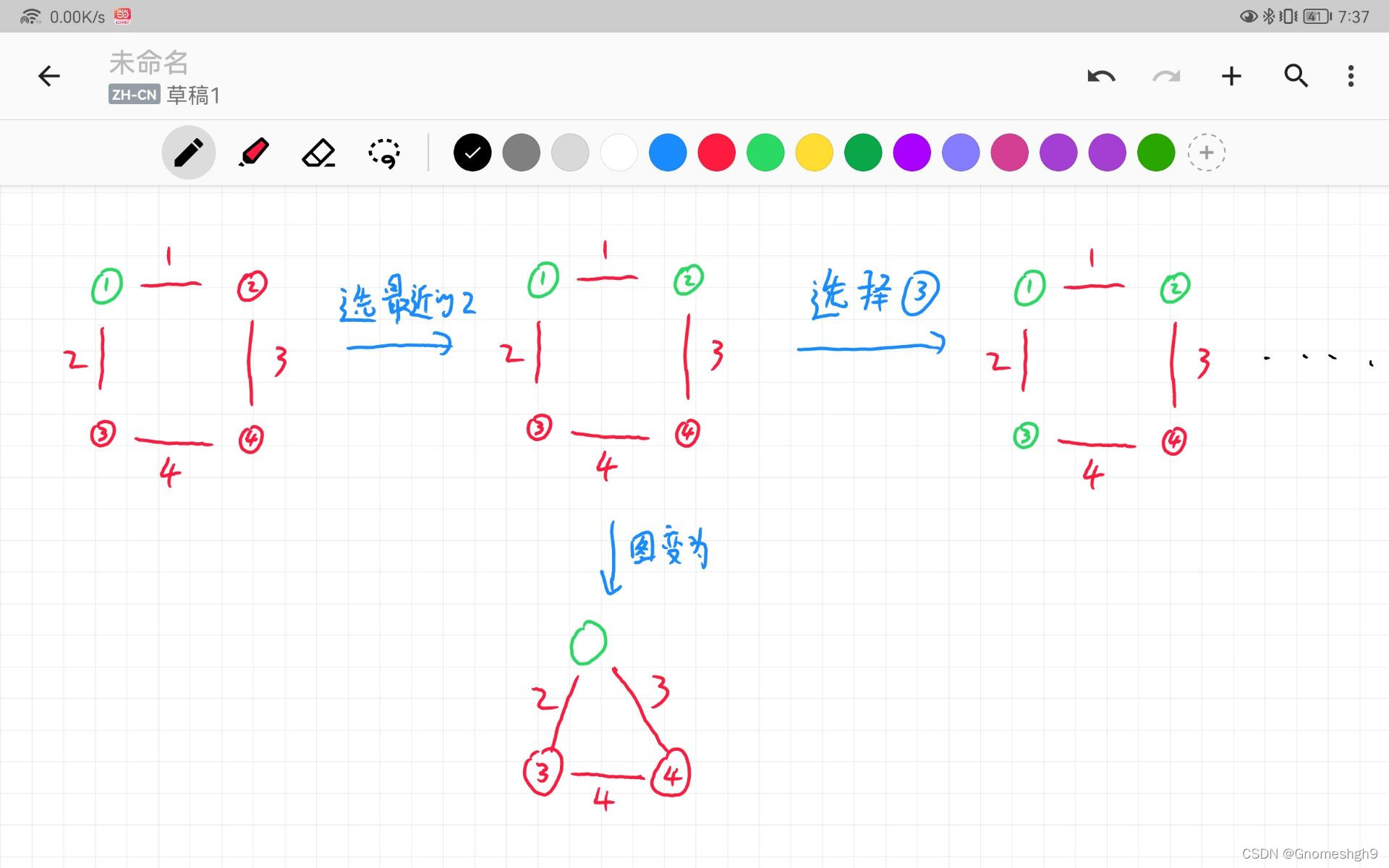Screen dimensions: 1389x868
Task: Pick the red color swatch
Action: (x=717, y=153)
